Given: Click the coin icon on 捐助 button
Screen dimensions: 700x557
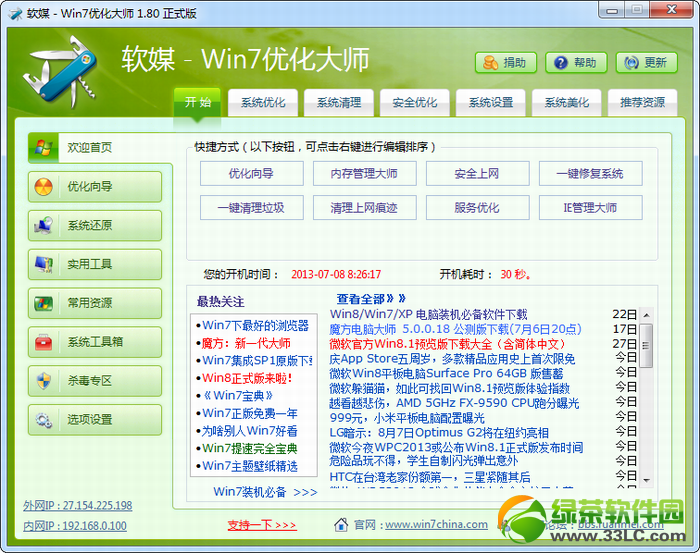Looking at the screenshot, I should (x=491, y=63).
